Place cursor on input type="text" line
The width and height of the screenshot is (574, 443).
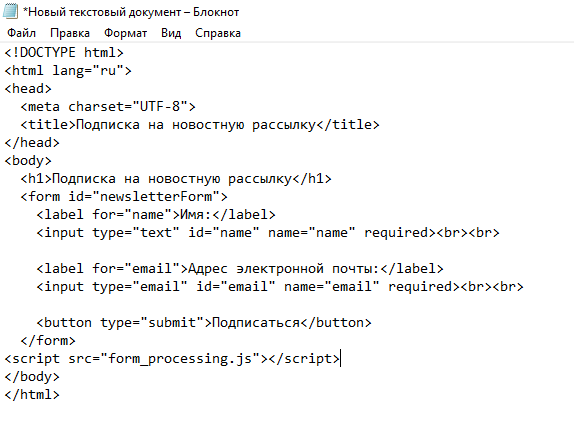(x=268, y=232)
